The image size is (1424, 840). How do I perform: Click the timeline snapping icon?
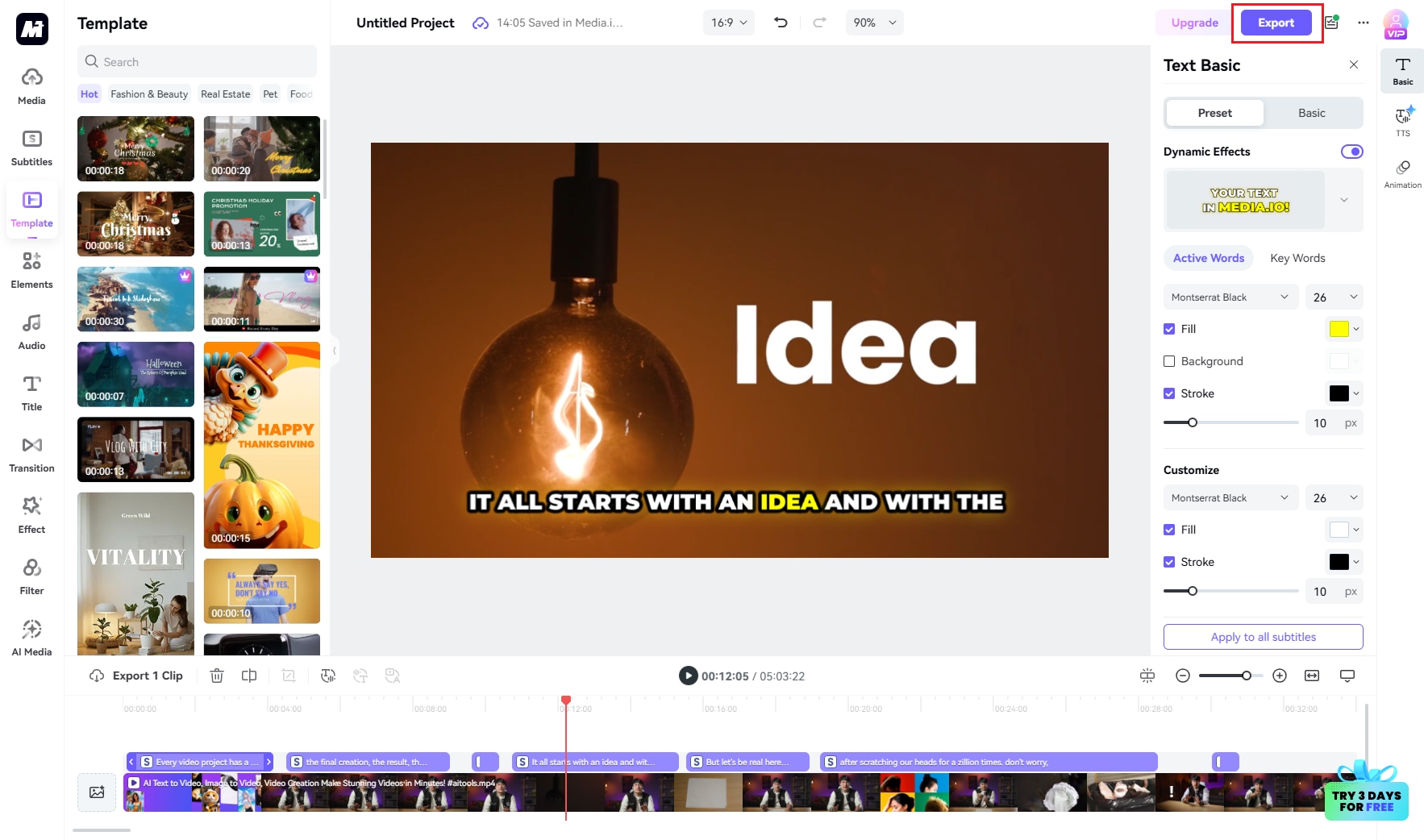1147,676
